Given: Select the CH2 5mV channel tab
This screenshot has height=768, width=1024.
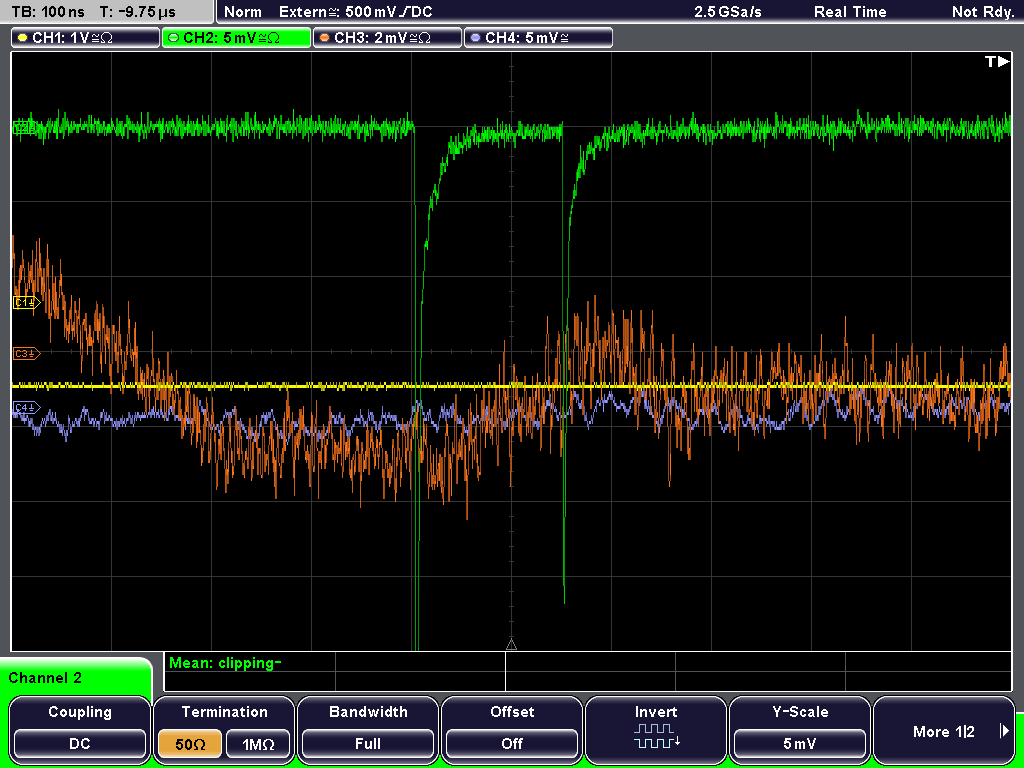Looking at the screenshot, I should (236, 38).
